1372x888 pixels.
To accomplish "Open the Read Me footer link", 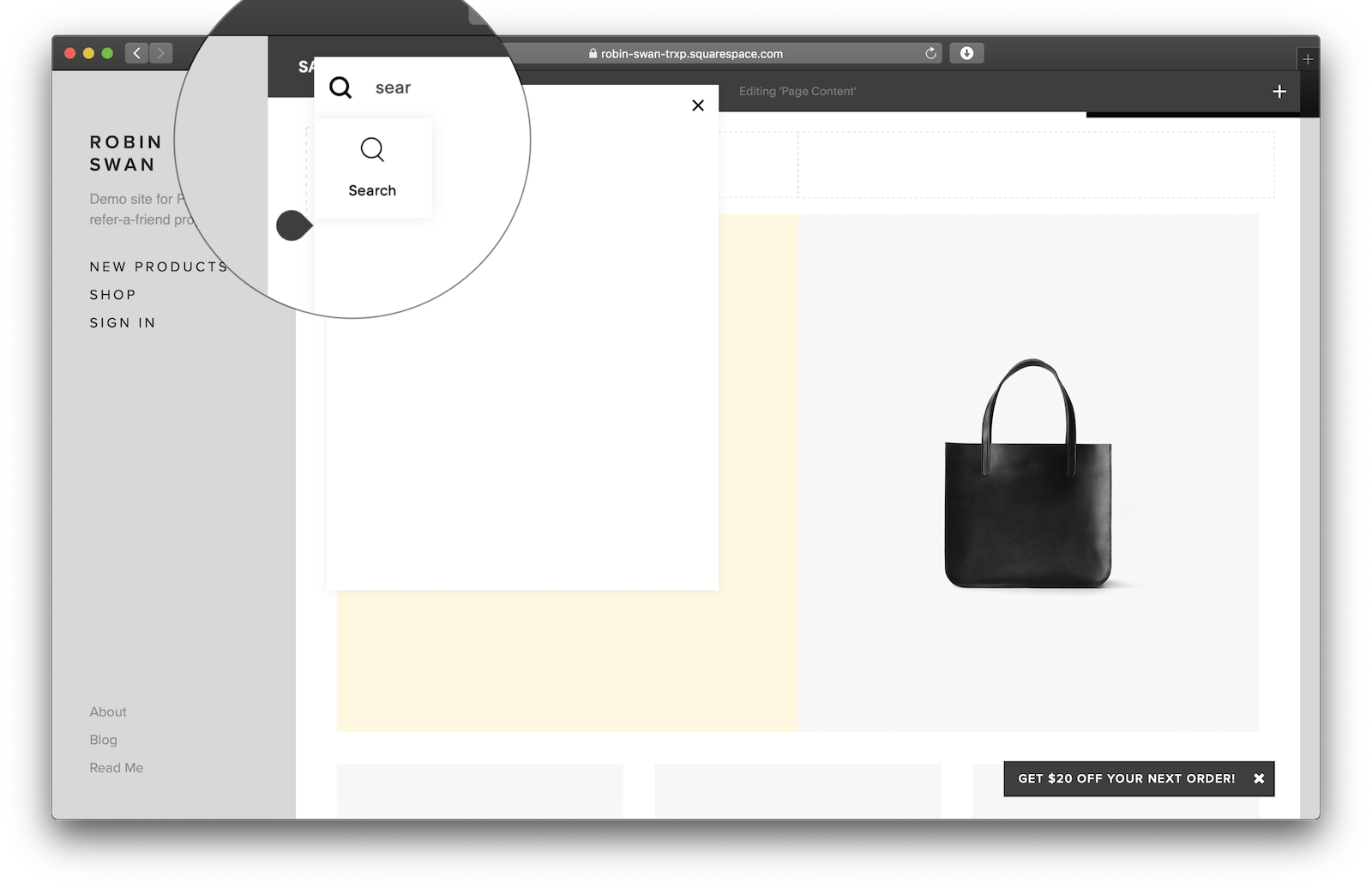I will (x=117, y=768).
